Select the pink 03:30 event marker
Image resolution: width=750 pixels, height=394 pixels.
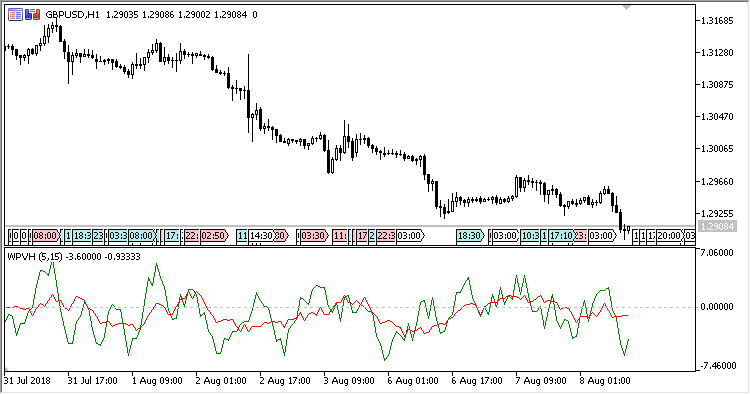314,236
